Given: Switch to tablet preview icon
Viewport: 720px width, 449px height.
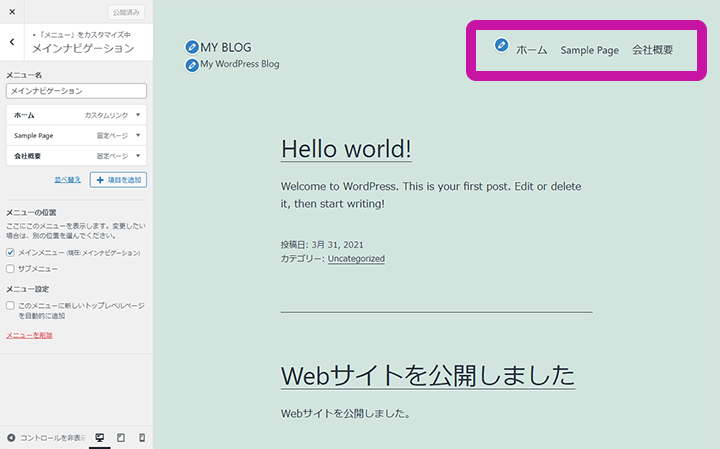Looking at the screenshot, I should [x=121, y=438].
